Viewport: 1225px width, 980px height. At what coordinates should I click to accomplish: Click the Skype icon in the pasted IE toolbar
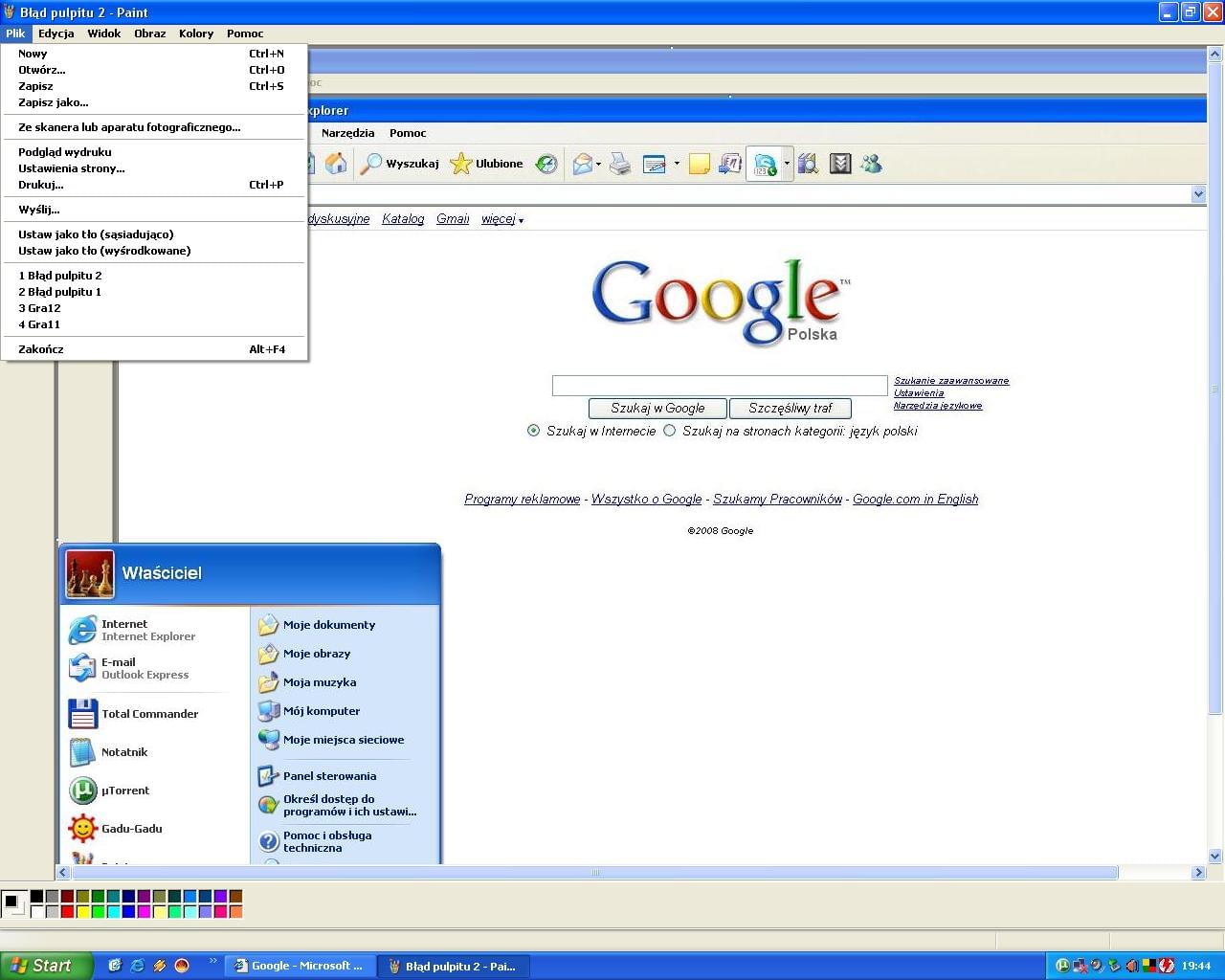point(765,164)
